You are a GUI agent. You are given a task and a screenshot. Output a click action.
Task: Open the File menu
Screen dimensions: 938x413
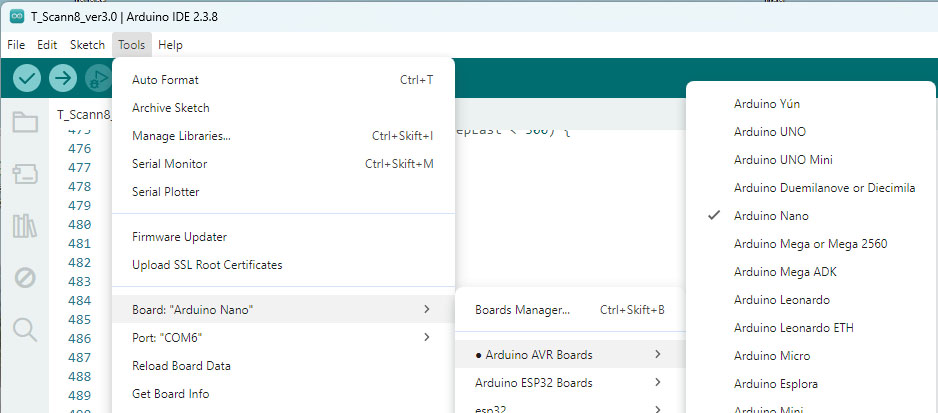[x=16, y=45]
